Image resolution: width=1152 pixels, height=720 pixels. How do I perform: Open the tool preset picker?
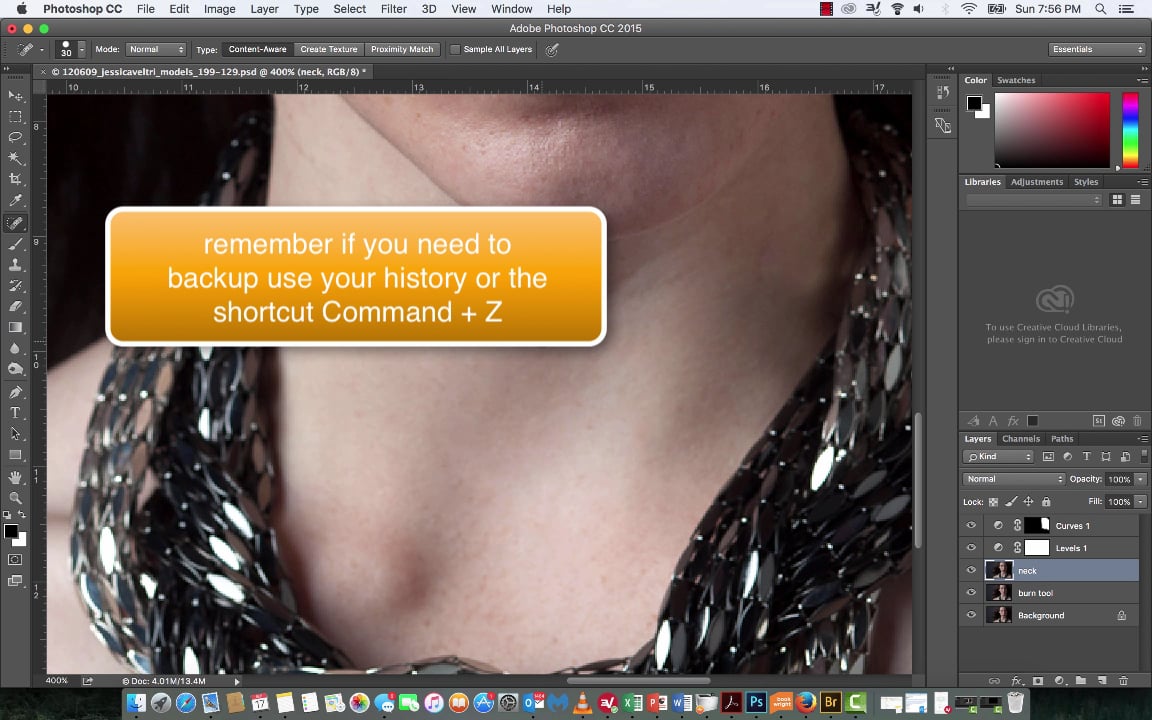(29, 49)
